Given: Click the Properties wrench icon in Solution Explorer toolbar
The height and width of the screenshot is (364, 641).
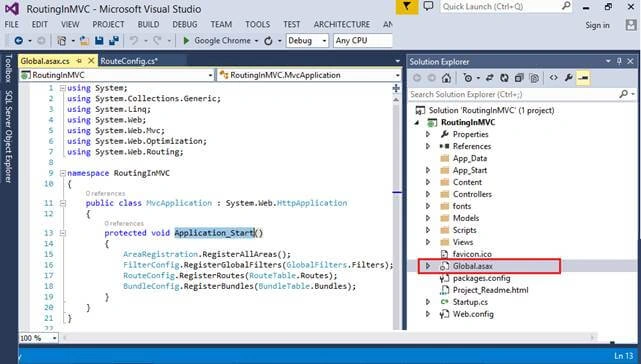Looking at the screenshot, I should (568, 78).
